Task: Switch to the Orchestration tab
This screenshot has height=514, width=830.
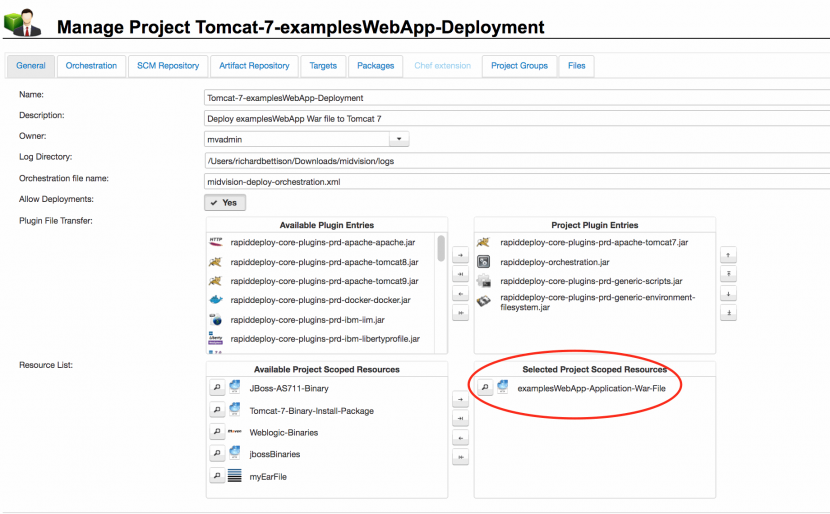Action: pos(91,66)
